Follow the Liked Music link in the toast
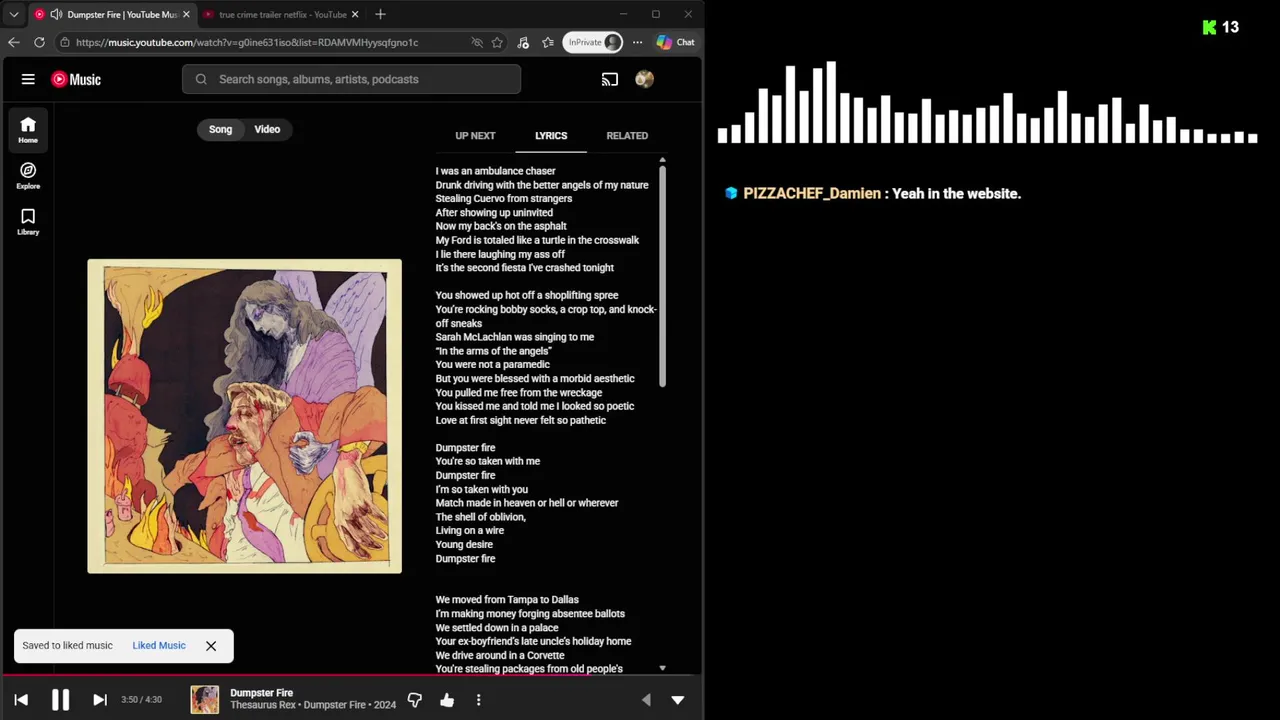Viewport: 1280px width, 720px height. 159,645
